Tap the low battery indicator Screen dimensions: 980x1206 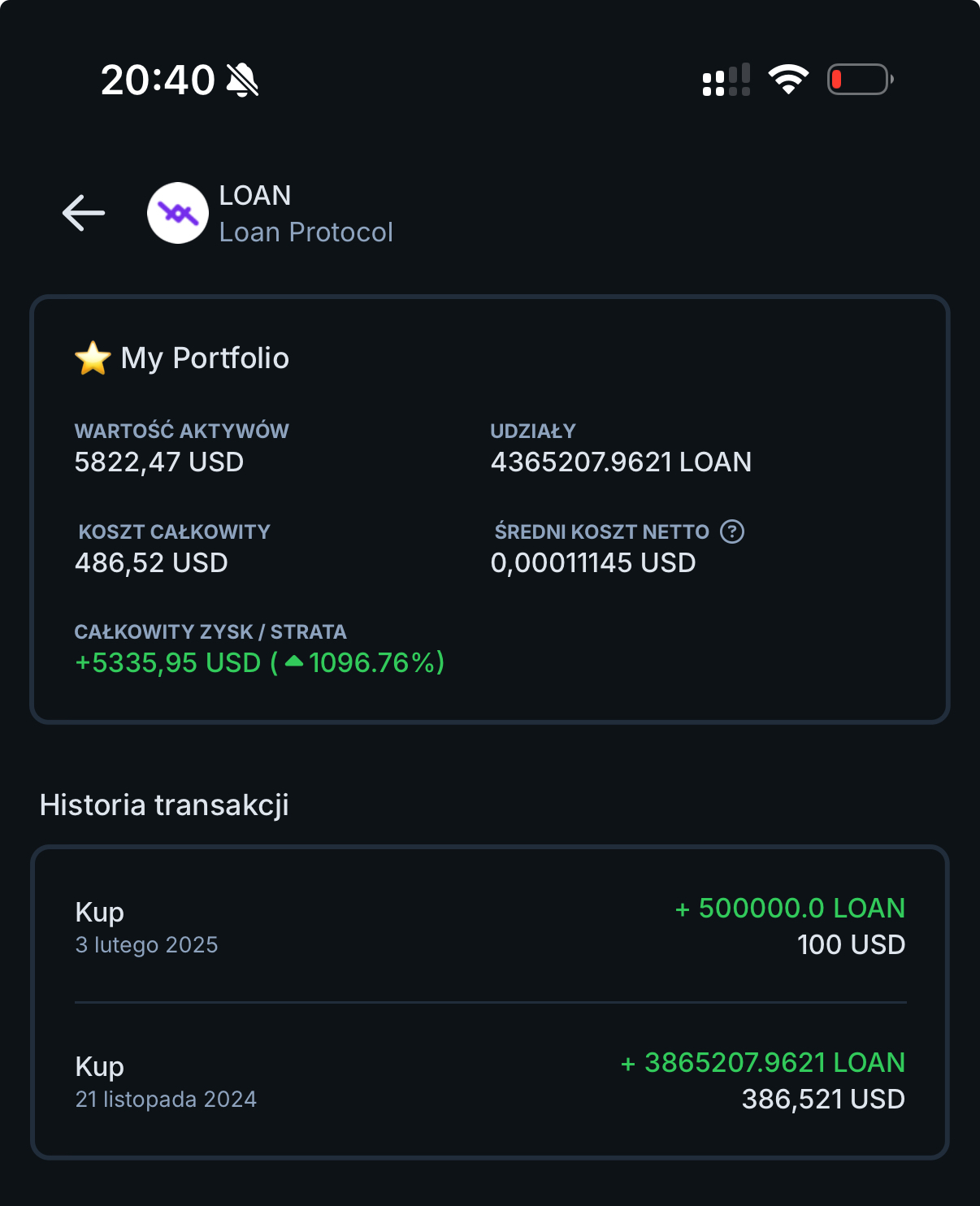pyautogui.click(x=860, y=80)
